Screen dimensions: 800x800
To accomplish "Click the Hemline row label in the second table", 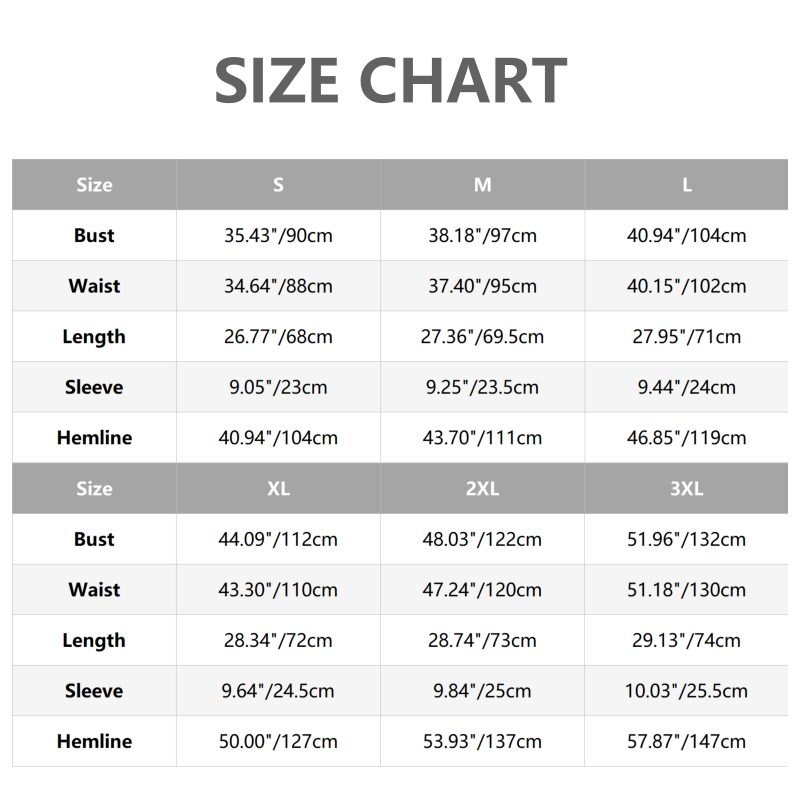I will point(94,742).
